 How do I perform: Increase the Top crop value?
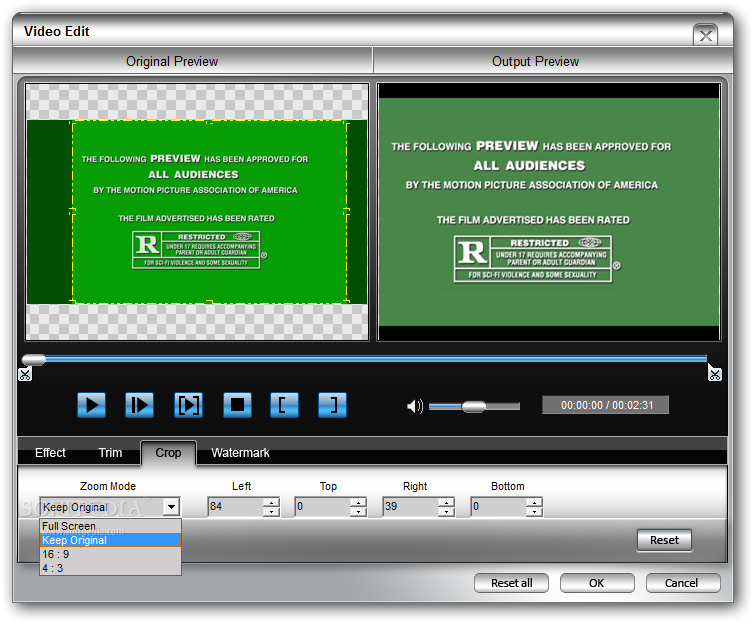pyautogui.click(x=358, y=502)
